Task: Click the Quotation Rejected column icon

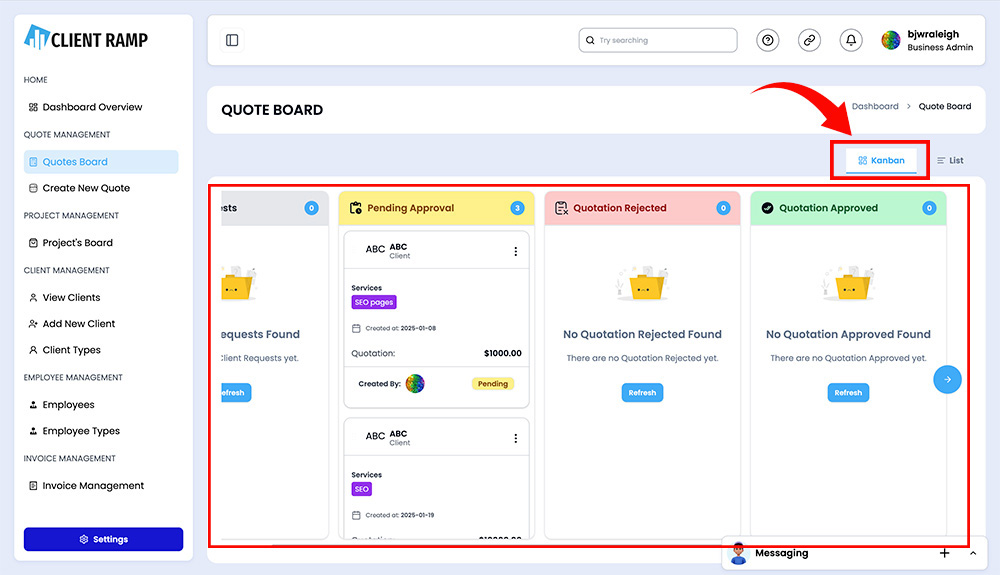Action: 561,208
